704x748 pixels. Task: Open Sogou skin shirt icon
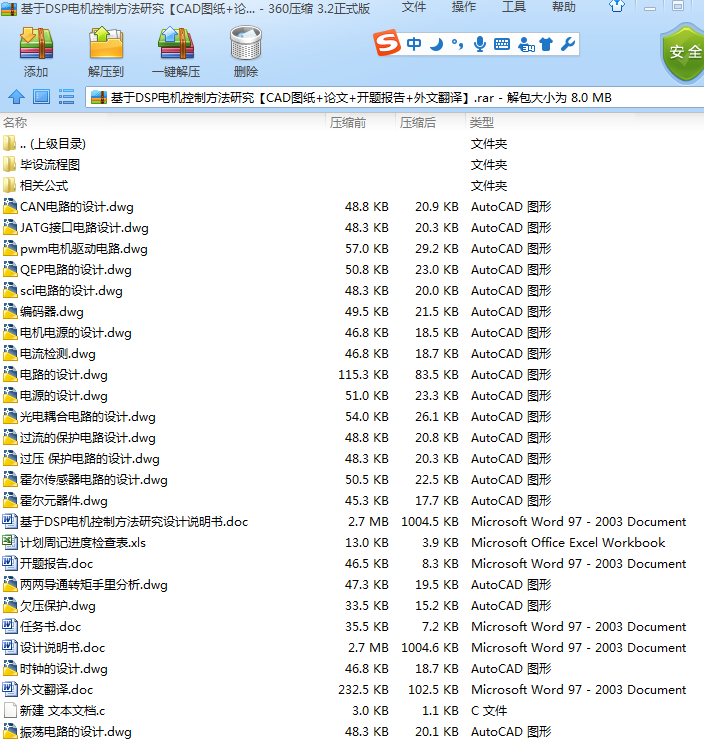pos(546,44)
